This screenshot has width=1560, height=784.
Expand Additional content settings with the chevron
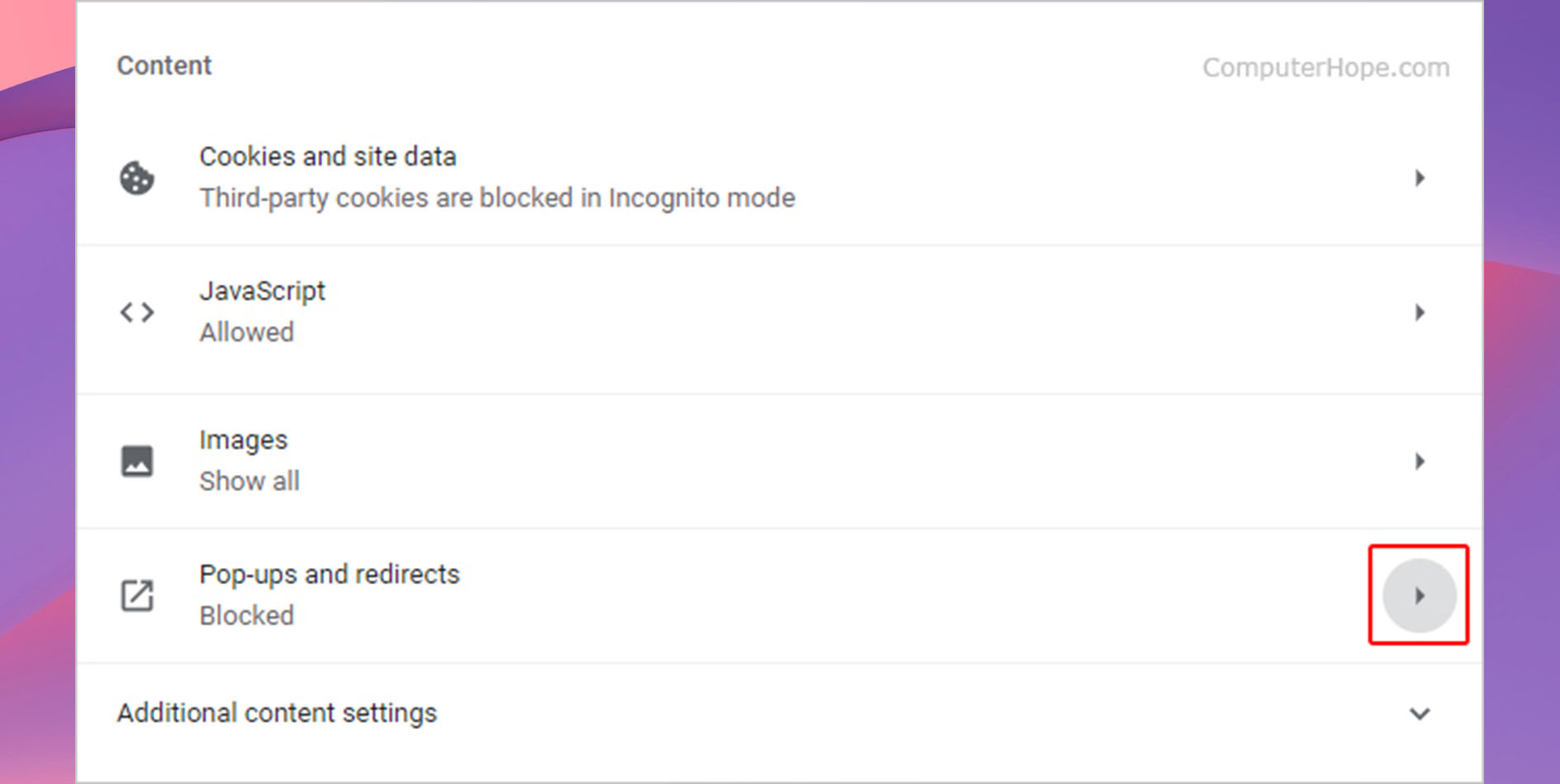coord(1419,714)
